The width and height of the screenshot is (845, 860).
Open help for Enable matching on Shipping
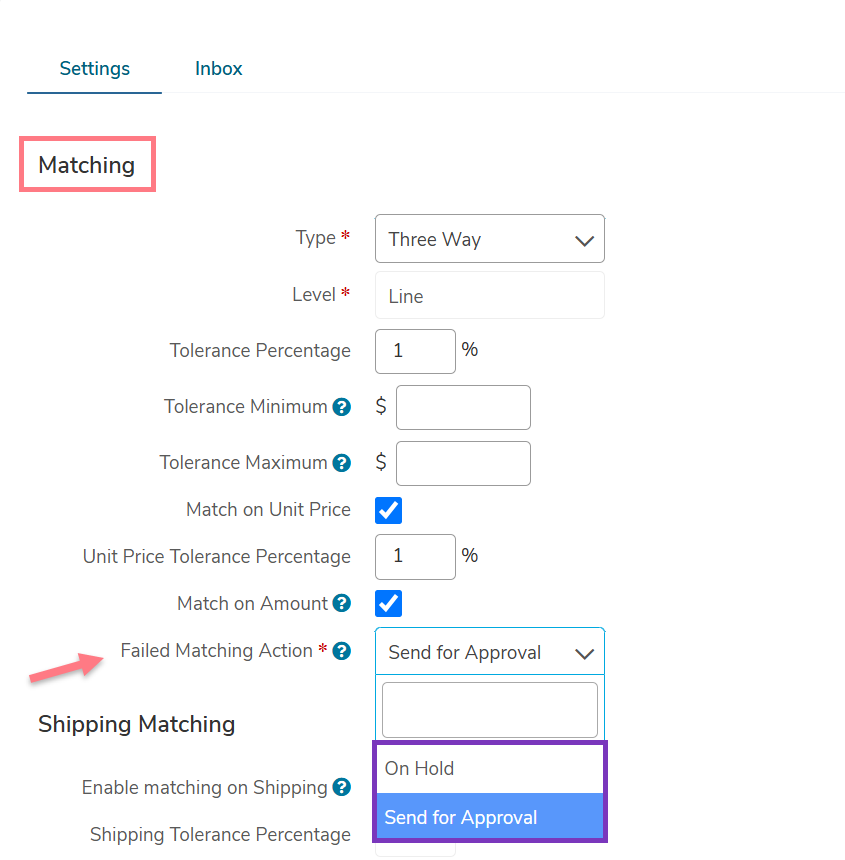342,787
